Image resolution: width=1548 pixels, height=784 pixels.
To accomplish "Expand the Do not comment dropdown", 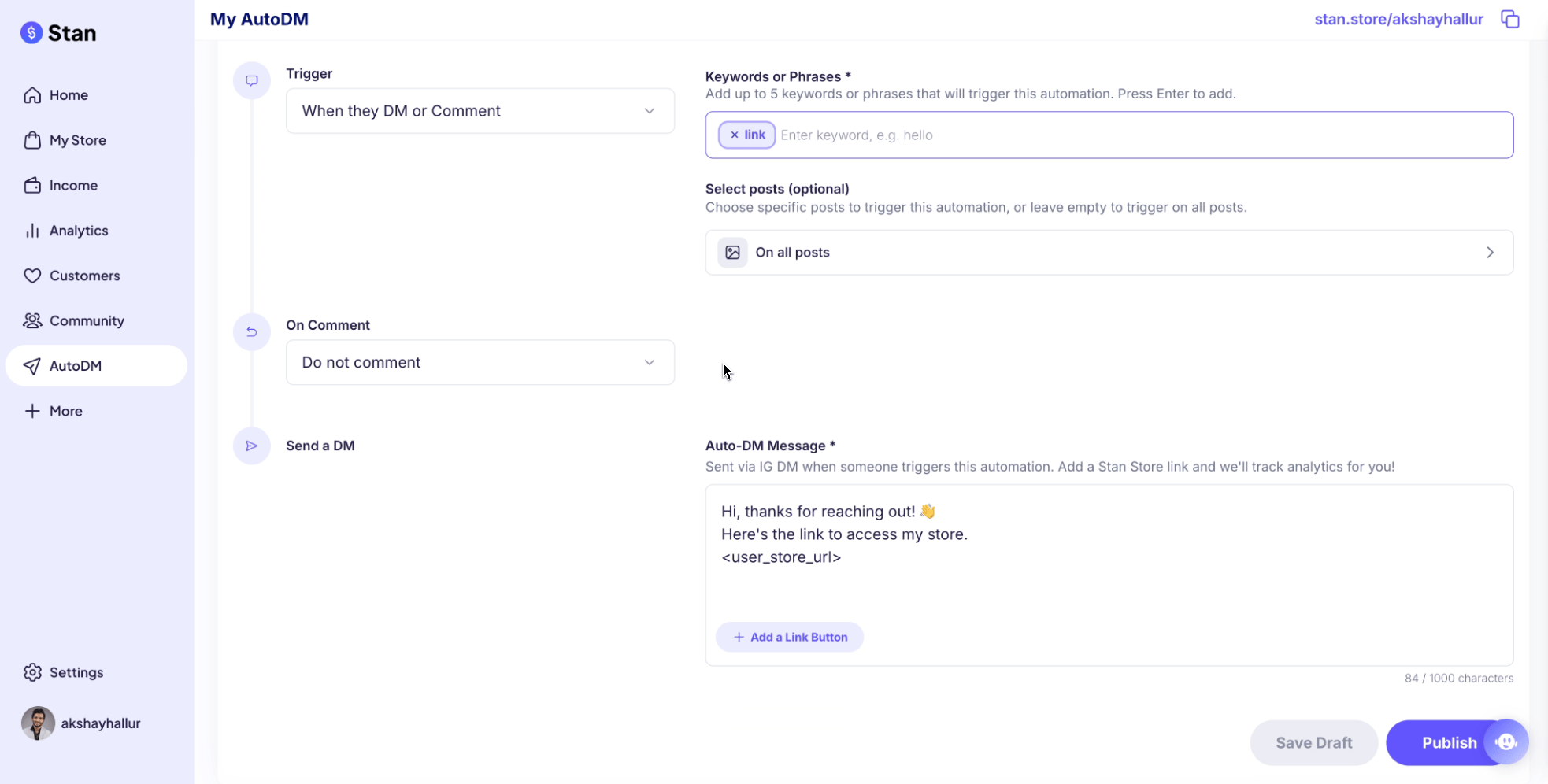I will pyautogui.click(x=480, y=362).
